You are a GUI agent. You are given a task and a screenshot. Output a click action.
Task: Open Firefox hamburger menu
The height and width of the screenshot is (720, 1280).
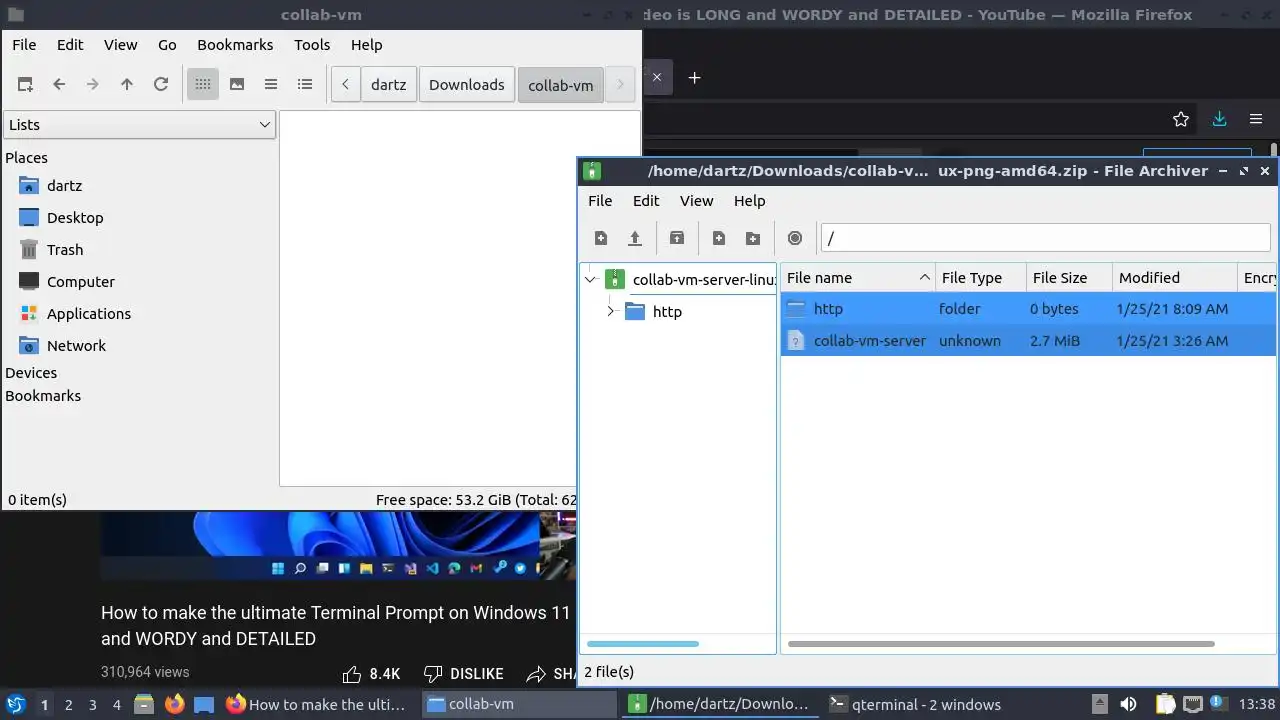tap(1256, 119)
